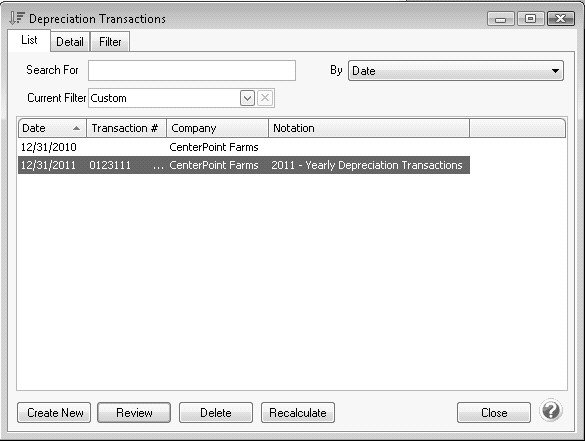This screenshot has width=585, height=441.
Task: Click the Review button
Action: [x=134, y=413]
